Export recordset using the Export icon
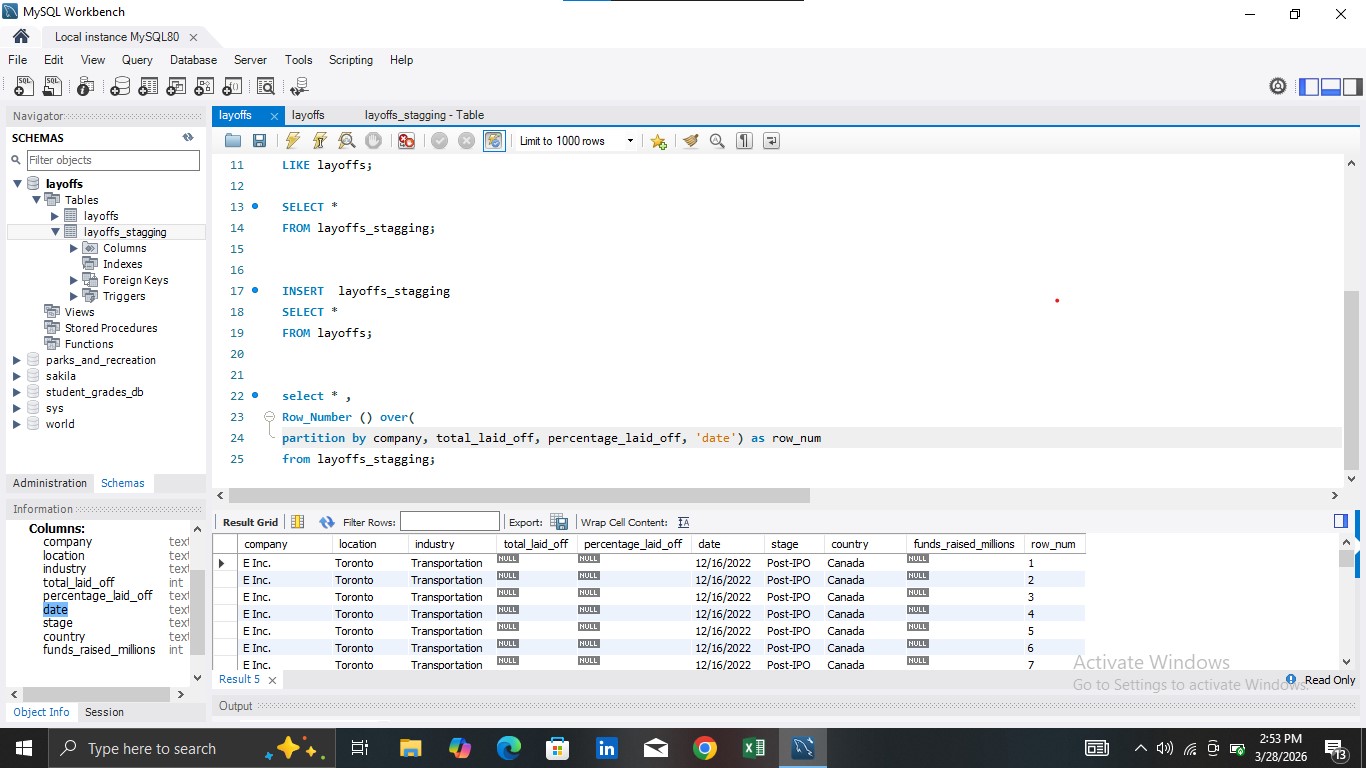1366x768 pixels. pos(559,522)
